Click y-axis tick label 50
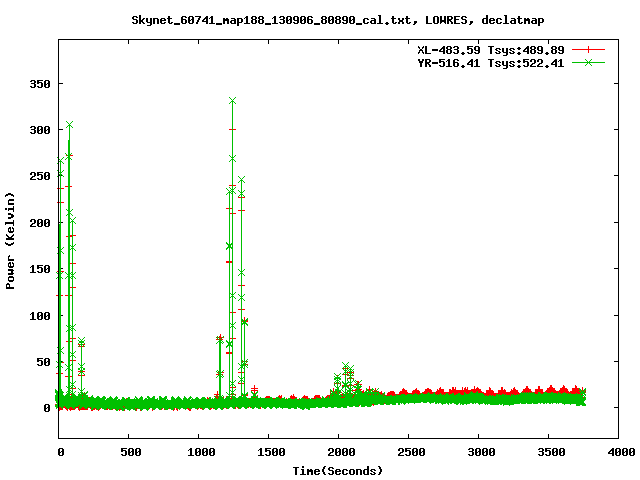 [44, 362]
